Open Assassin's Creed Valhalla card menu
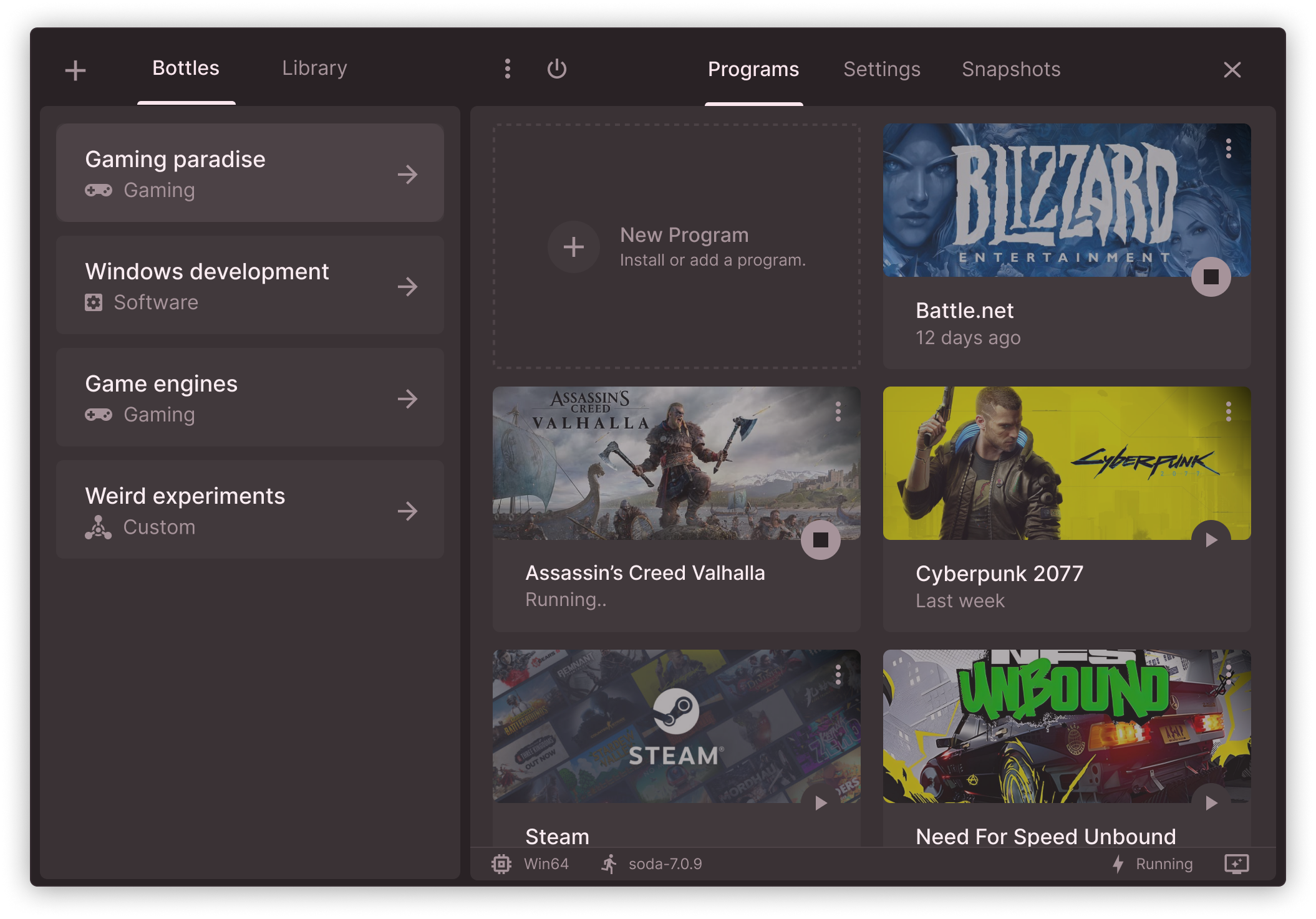This screenshot has height=919, width=1316. click(x=838, y=411)
